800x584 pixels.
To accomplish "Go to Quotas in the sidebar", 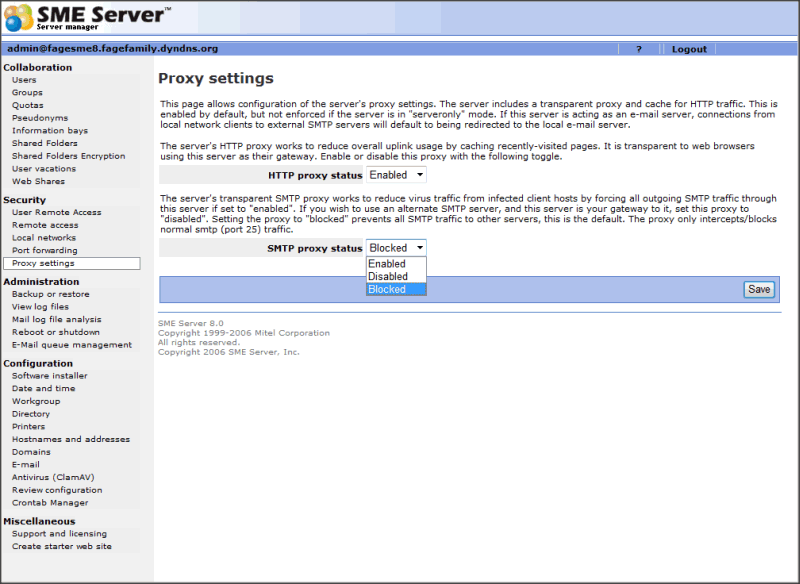I will (x=28, y=105).
